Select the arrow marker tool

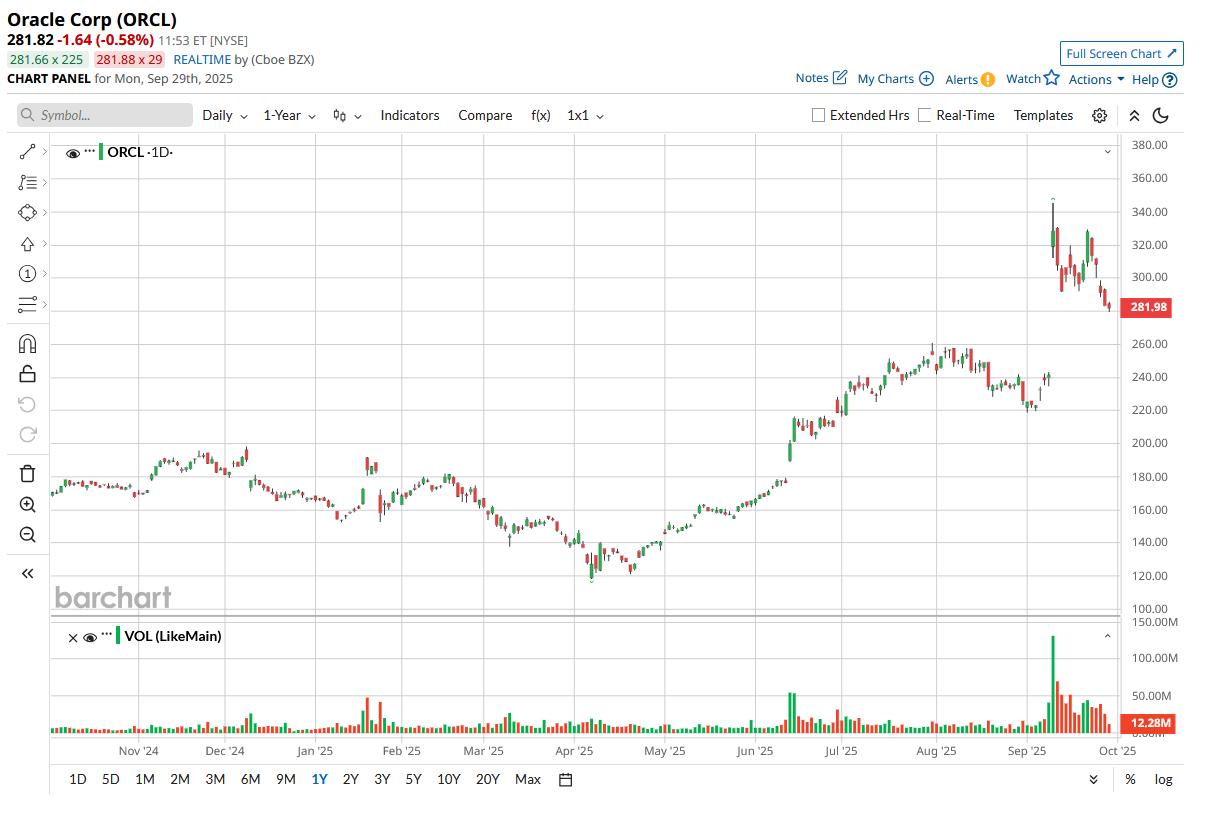pos(27,244)
